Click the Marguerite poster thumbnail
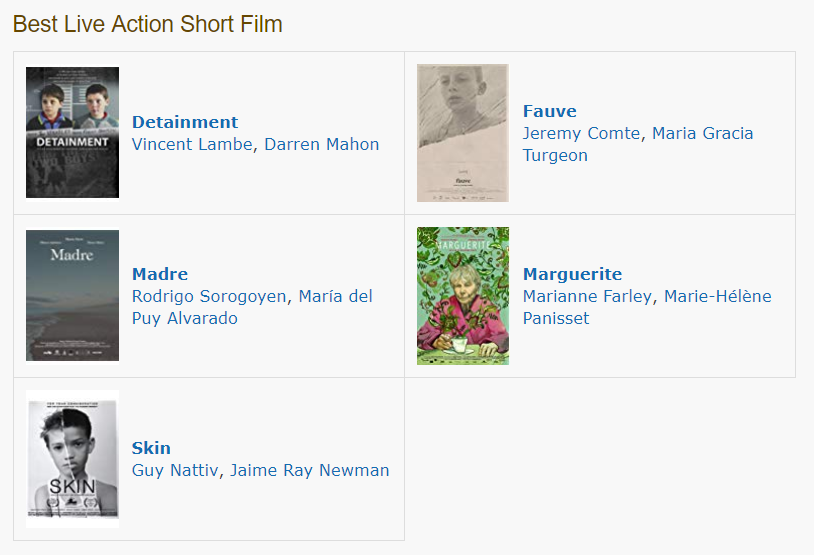 [462, 296]
